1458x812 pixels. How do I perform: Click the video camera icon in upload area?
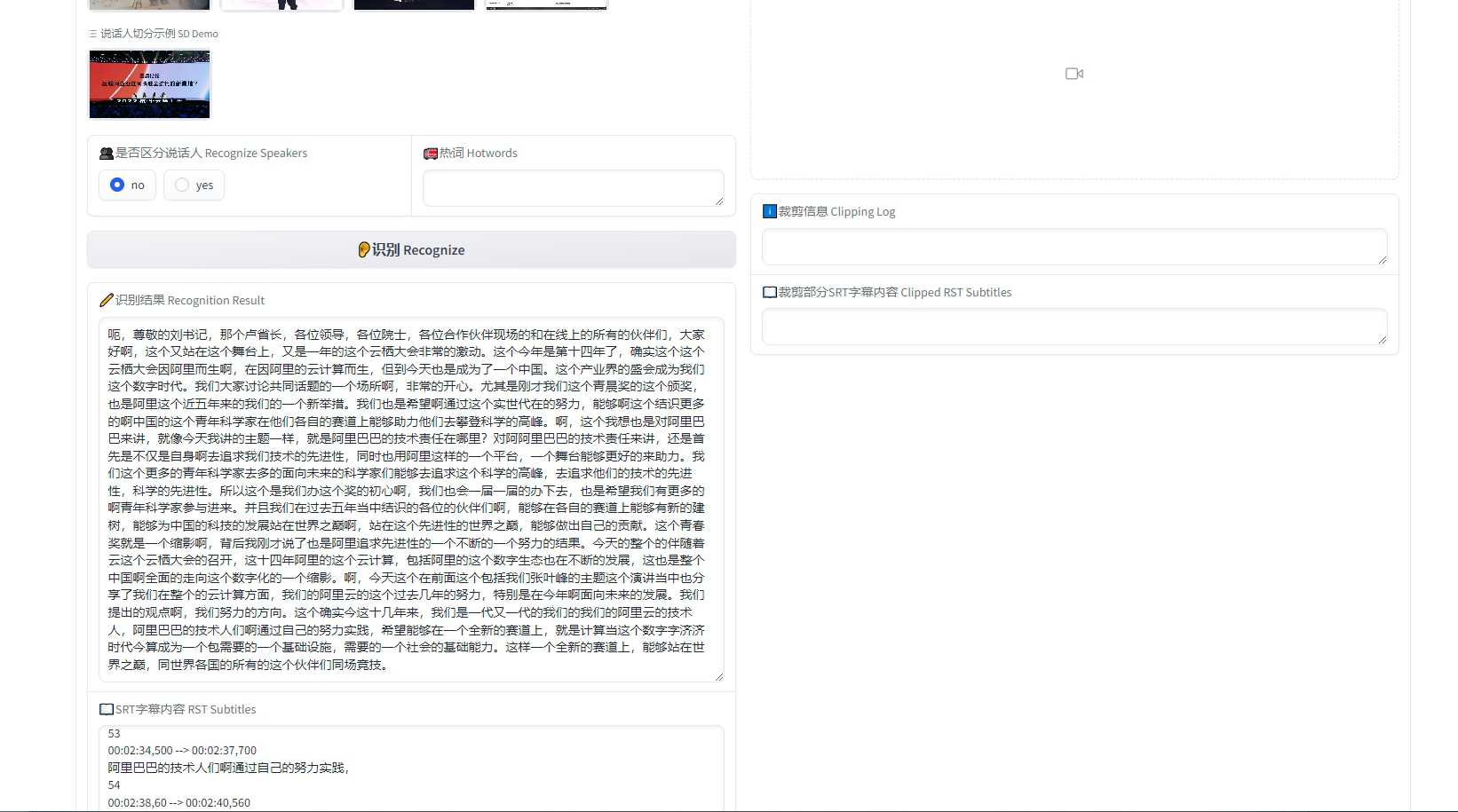click(x=1074, y=74)
